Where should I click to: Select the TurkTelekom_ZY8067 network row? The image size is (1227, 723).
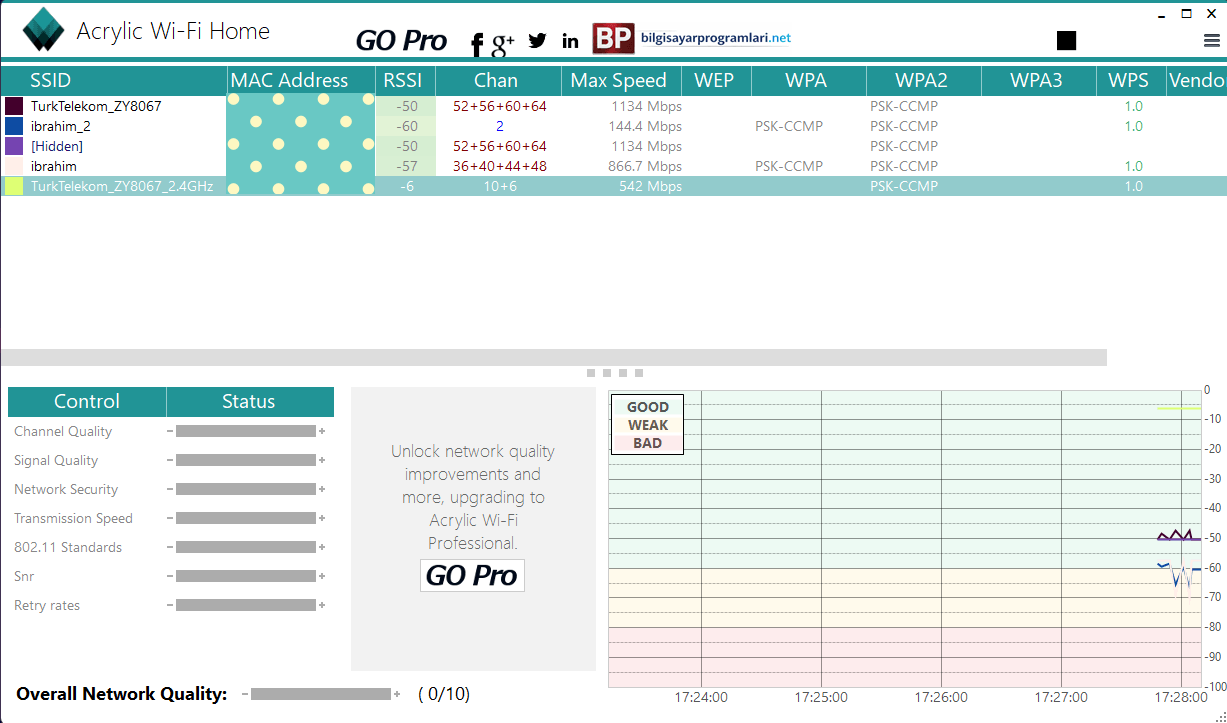click(613, 106)
